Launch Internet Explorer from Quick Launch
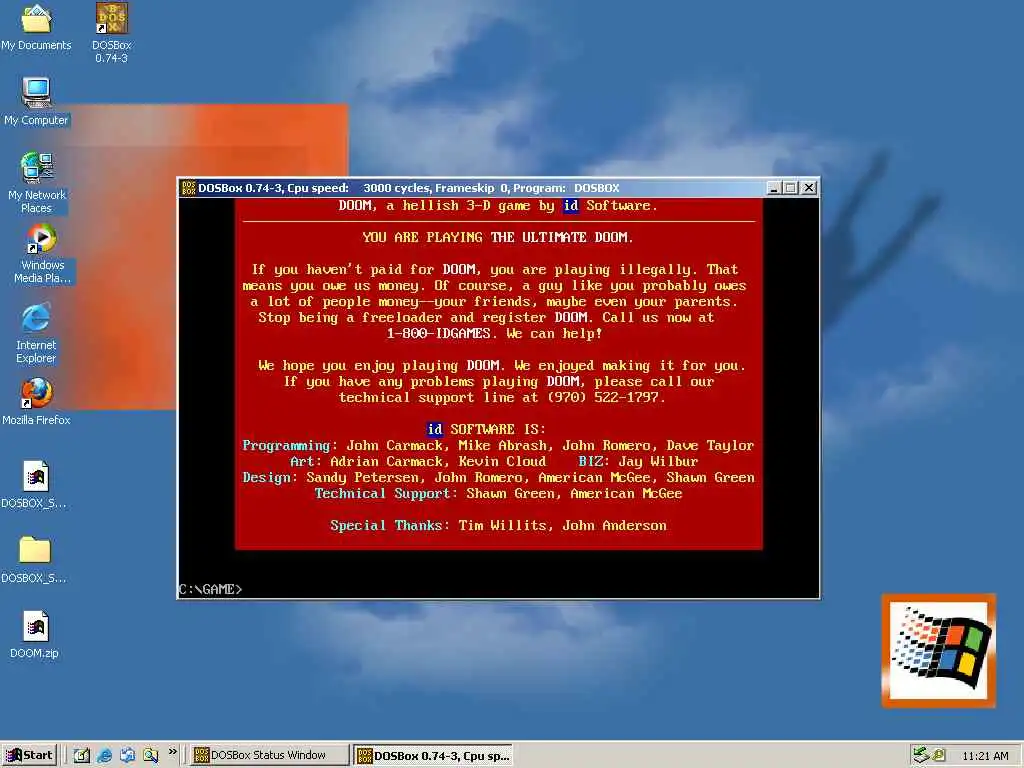Image resolution: width=1024 pixels, height=768 pixels. coord(104,756)
